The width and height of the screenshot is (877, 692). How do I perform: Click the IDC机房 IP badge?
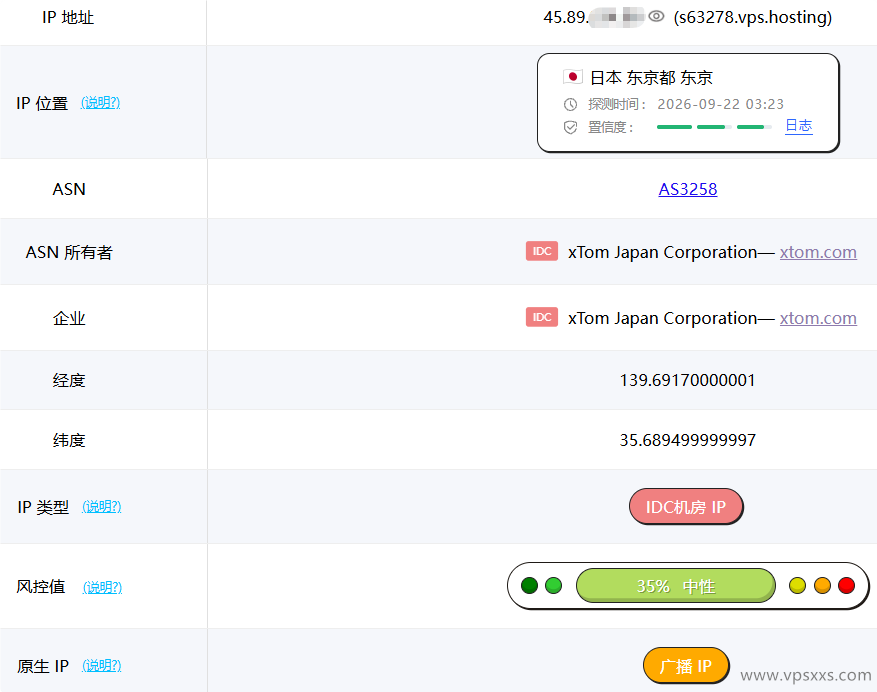coord(686,507)
